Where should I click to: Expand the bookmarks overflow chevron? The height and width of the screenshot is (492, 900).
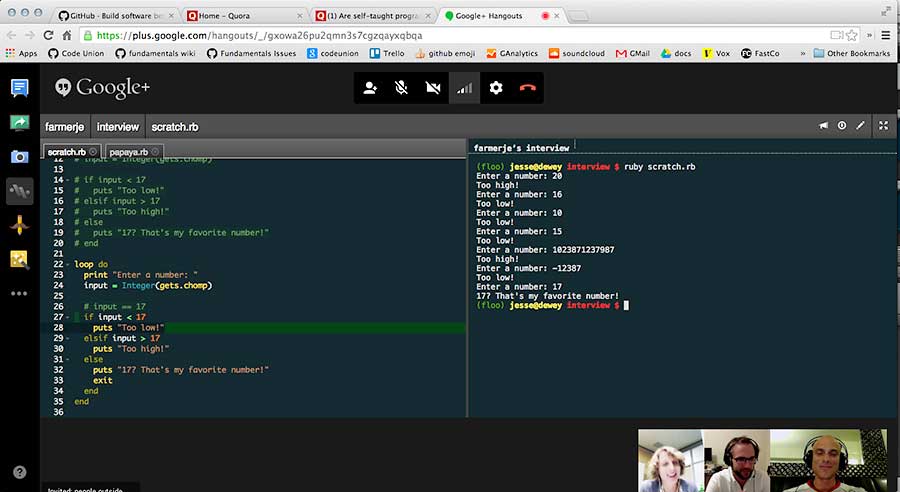(803, 53)
